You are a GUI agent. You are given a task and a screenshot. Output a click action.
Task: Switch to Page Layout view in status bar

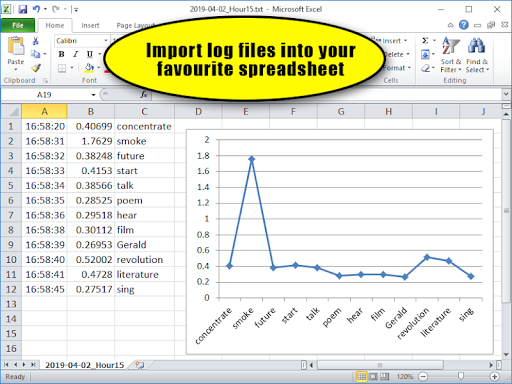pyautogui.click(x=373, y=377)
